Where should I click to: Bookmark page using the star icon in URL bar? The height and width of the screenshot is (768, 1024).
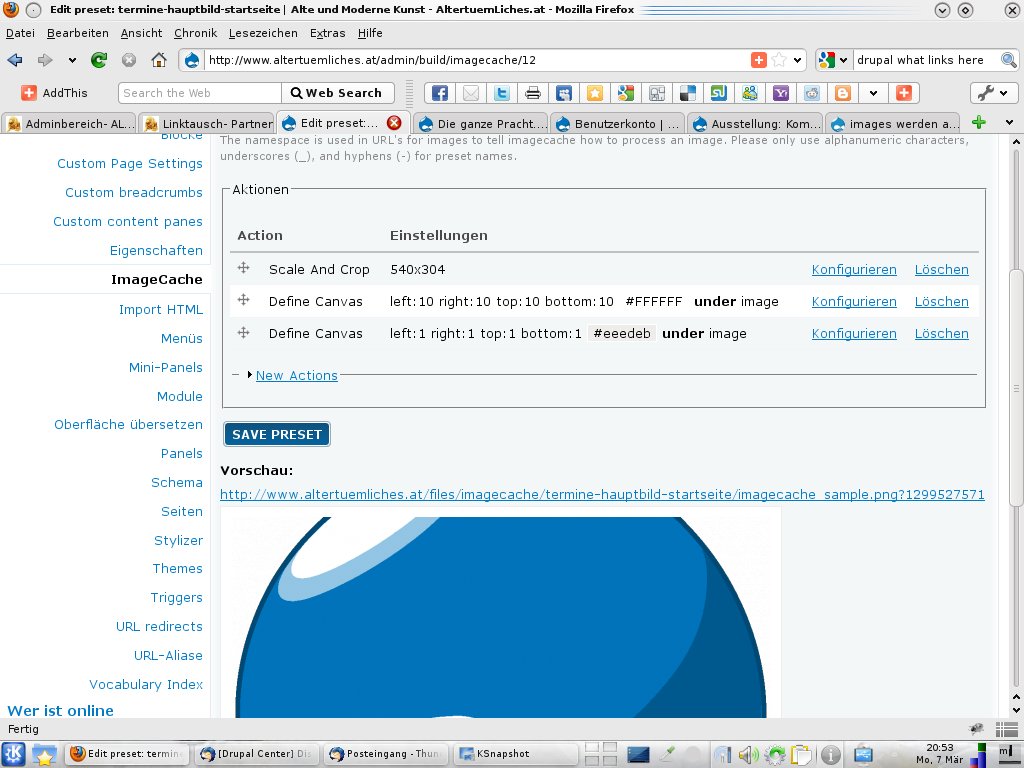coord(779,60)
